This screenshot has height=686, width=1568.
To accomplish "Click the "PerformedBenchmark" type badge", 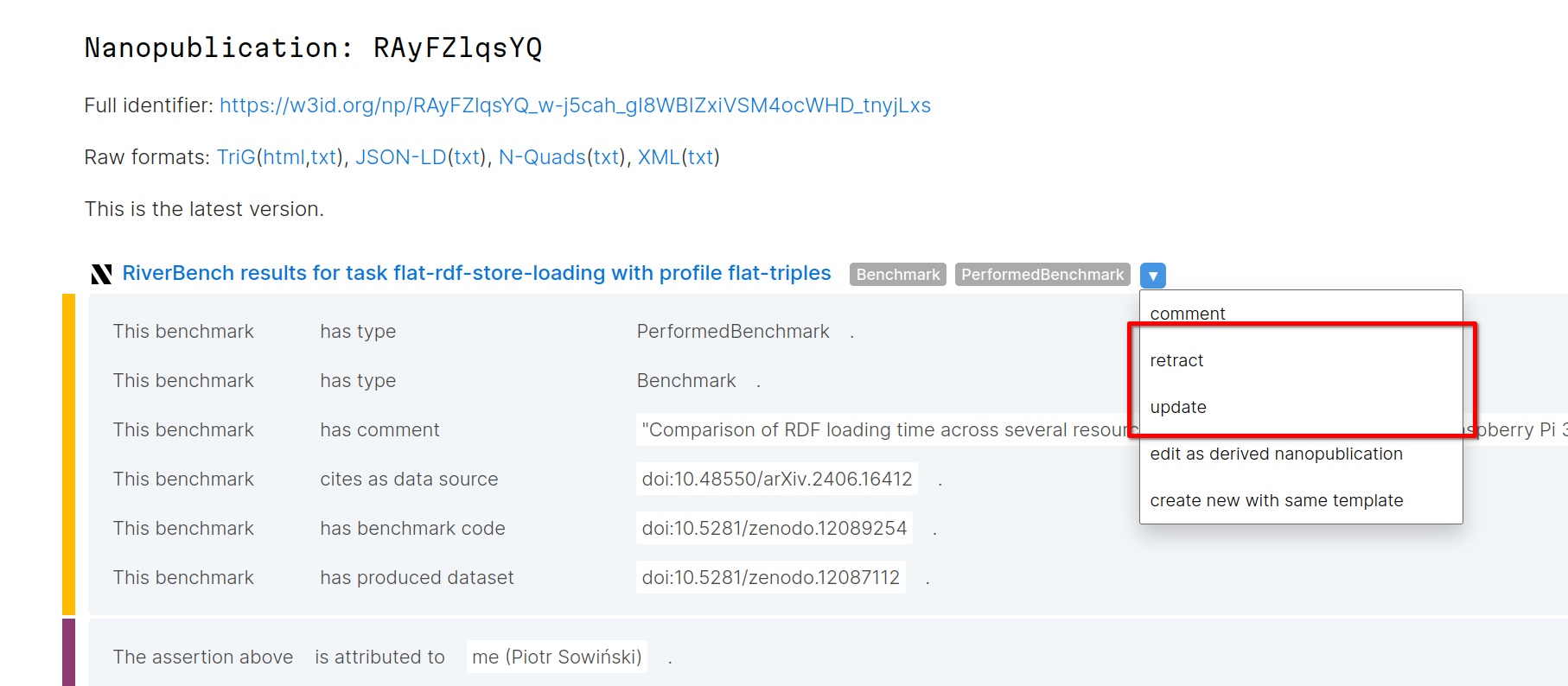I will point(1042,274).
